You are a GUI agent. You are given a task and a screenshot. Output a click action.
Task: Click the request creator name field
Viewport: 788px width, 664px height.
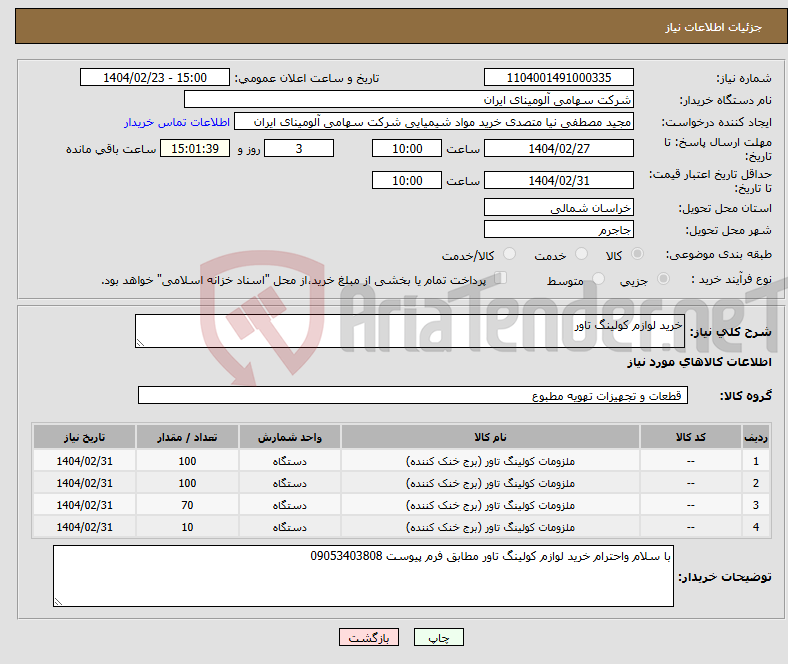coord(434,122)
